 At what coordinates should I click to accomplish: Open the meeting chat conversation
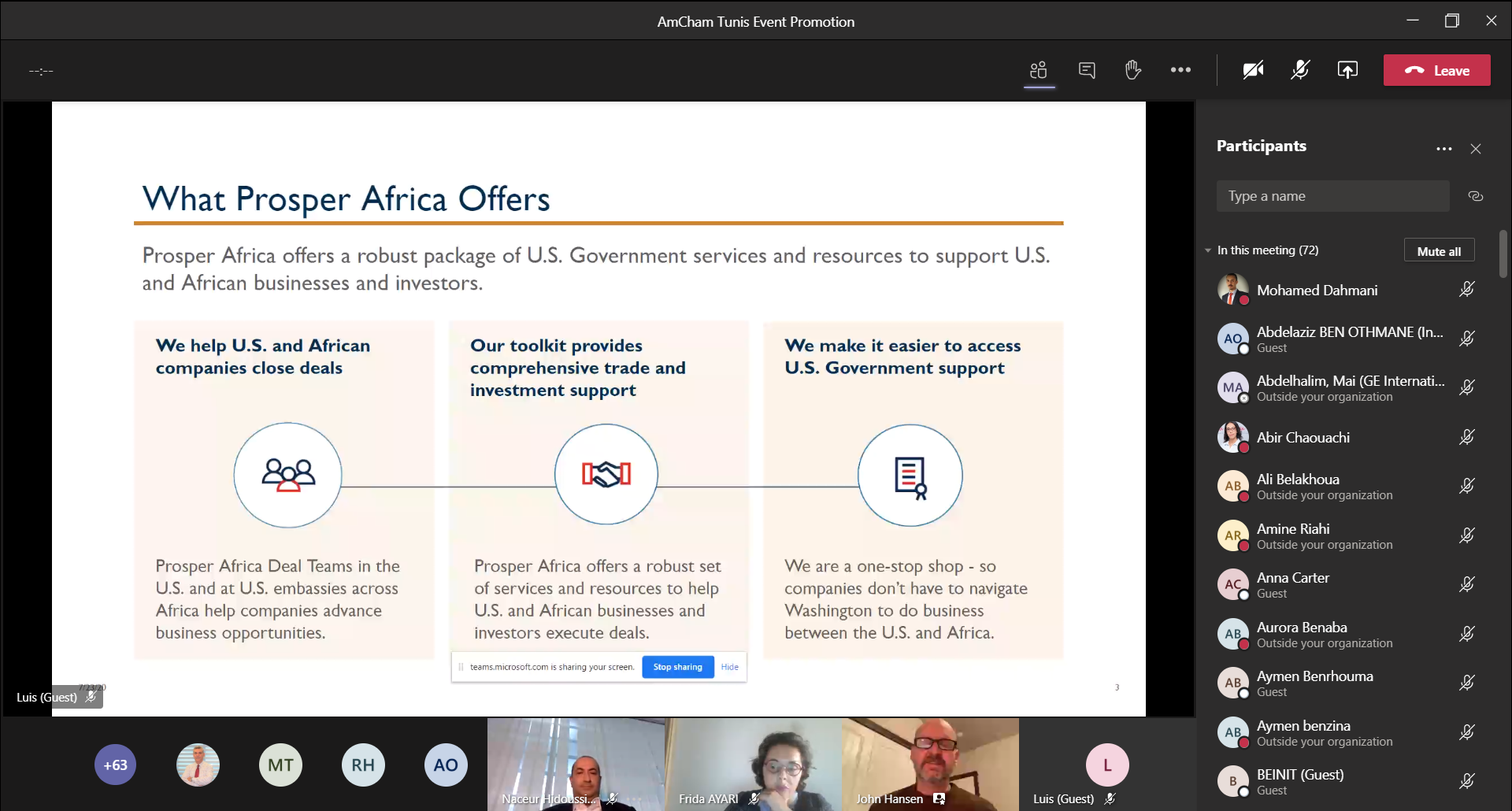pos(1087,70)
